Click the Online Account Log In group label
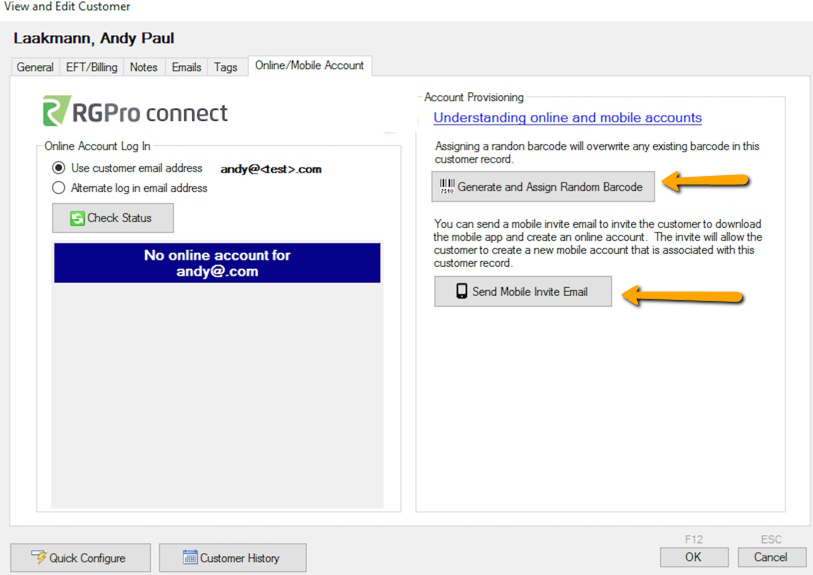813x575 pixels. [x=97, y=146]
